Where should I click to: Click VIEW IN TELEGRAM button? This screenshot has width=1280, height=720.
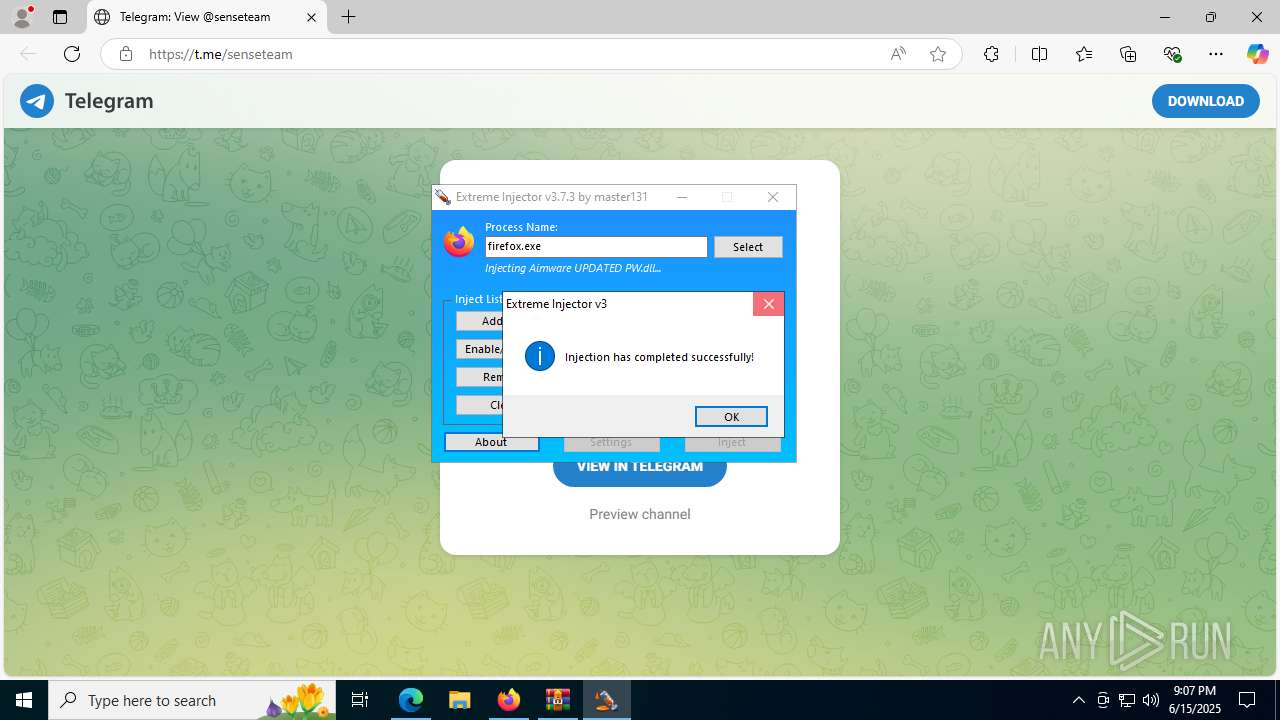point(640,469)
